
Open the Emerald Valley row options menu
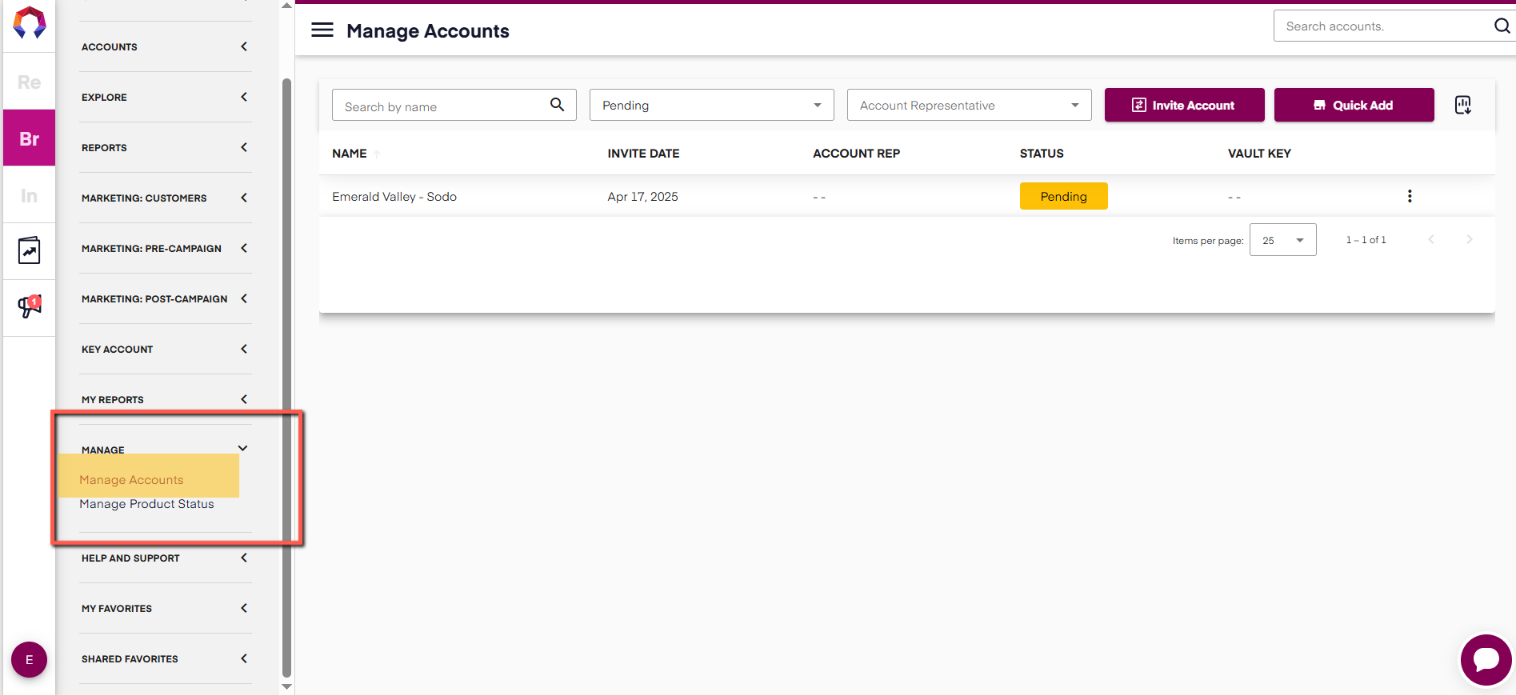coord(1409,196)
